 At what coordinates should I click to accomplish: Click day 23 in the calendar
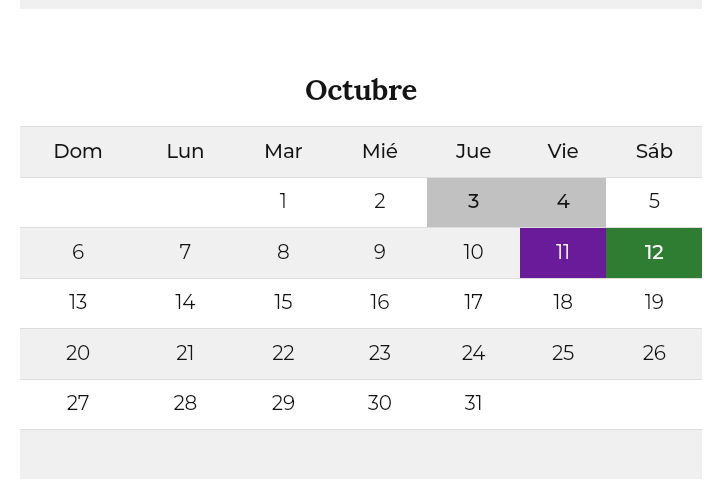379,354
